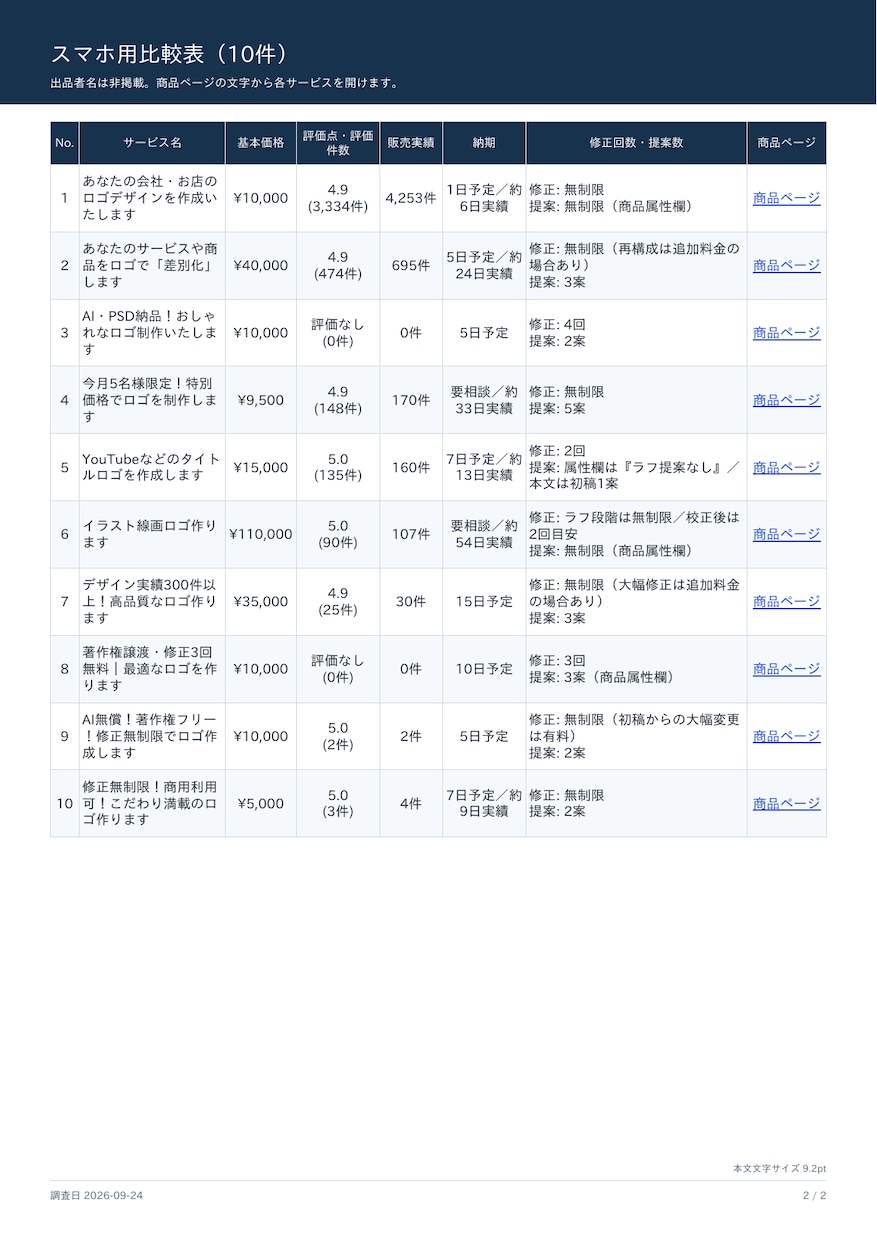Click the 評価点・評価件数 column header
The image size is (877, 1240).
pos(338,143)
